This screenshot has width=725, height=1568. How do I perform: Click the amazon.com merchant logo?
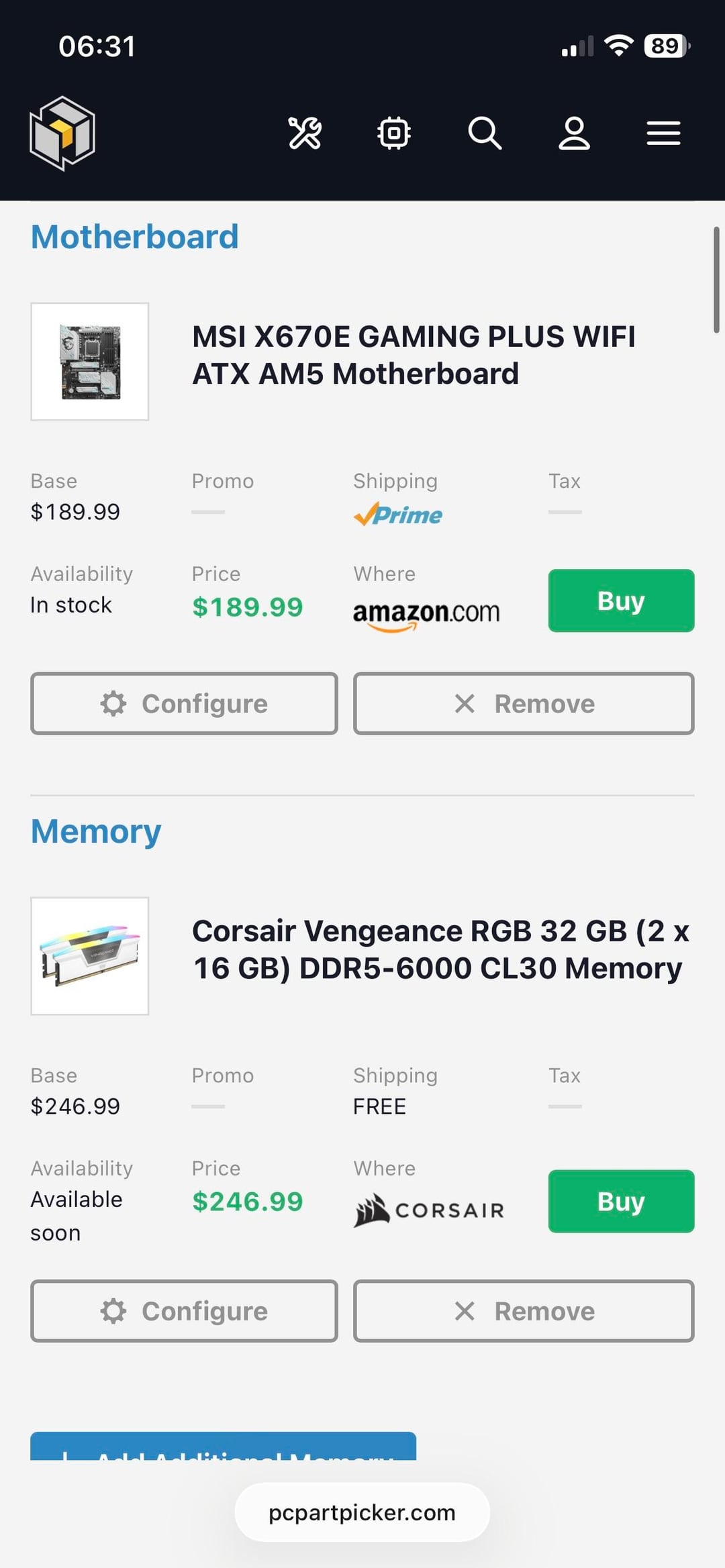[x=426, y=613]
